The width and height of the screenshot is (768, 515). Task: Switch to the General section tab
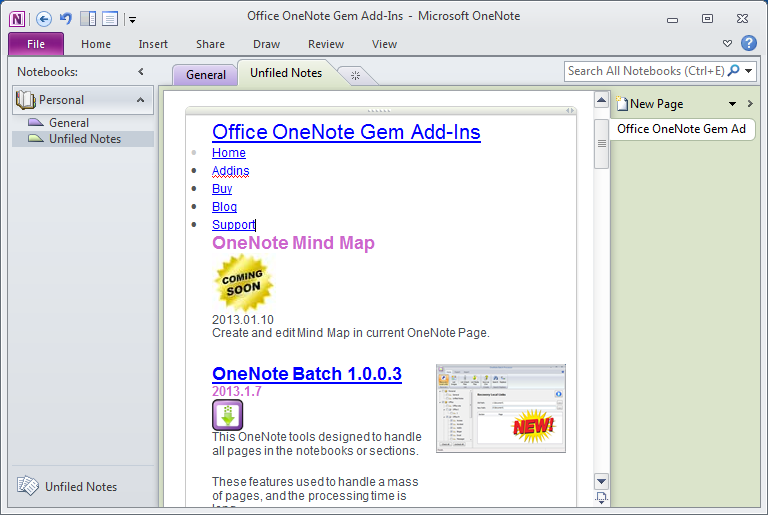[206, 75]
